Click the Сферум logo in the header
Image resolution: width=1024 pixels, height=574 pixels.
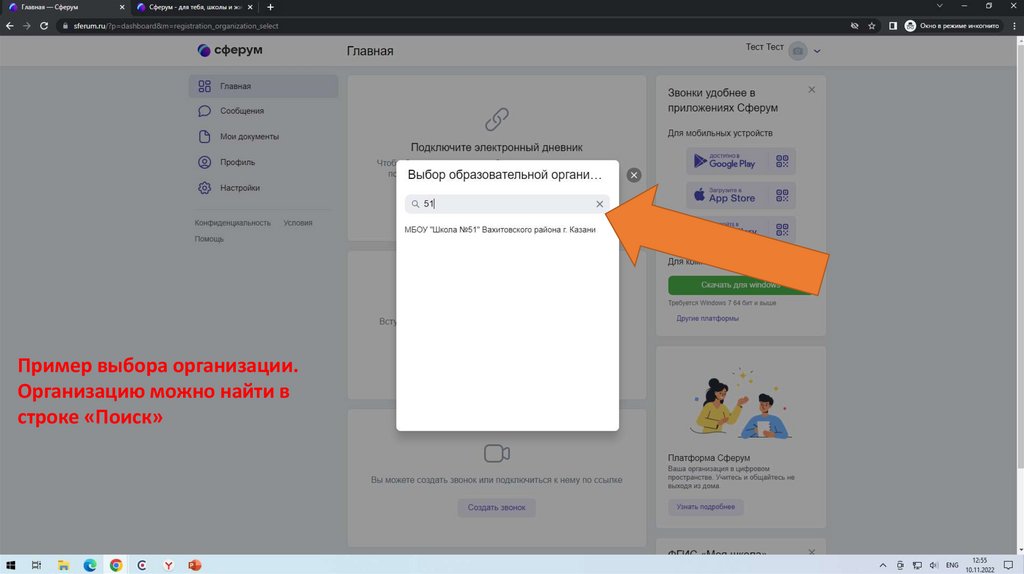coord(230,50)
